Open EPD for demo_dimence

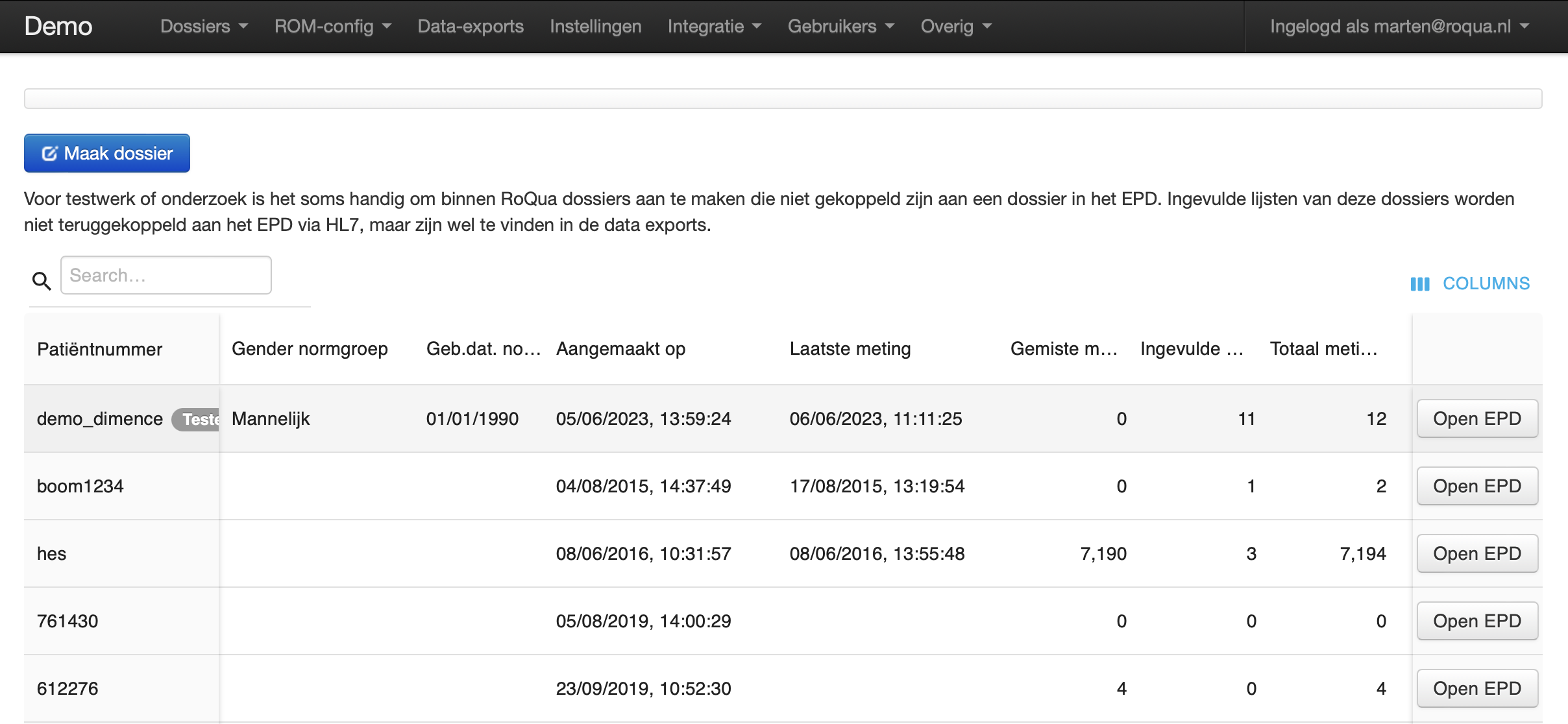tap(1476, 418)
